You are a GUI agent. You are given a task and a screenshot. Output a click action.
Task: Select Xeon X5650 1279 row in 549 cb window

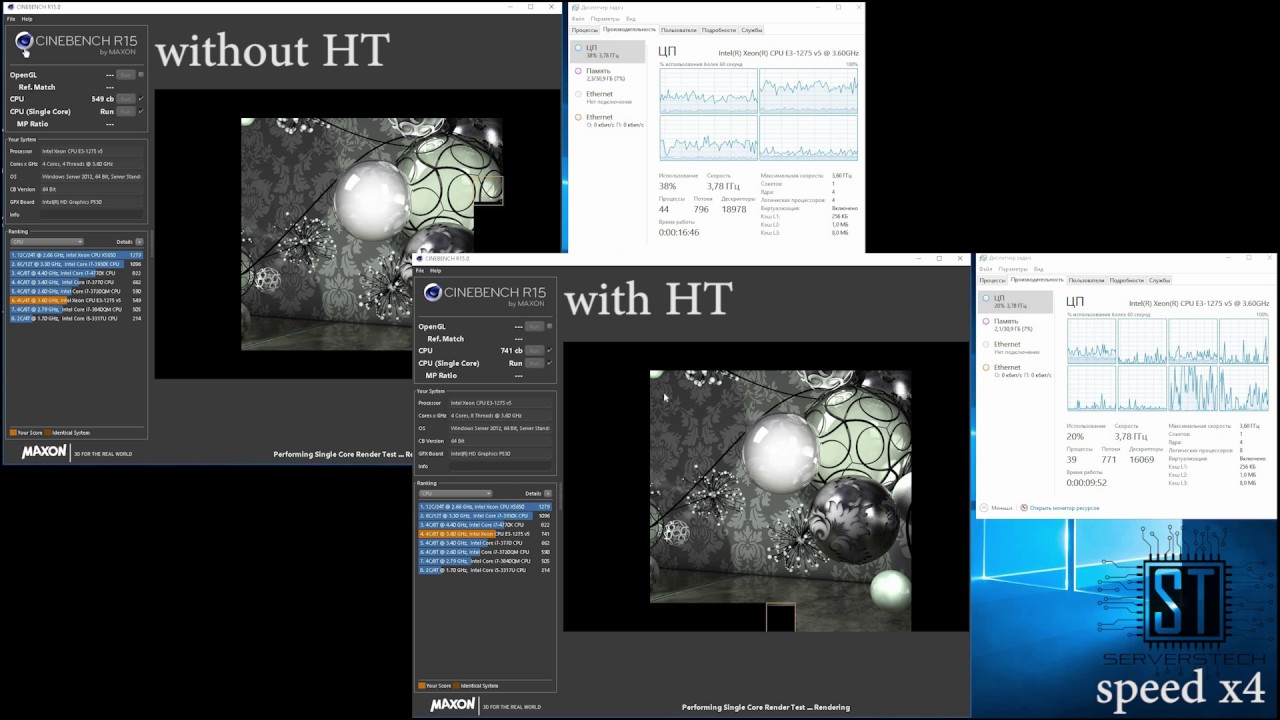coord(76,255)
